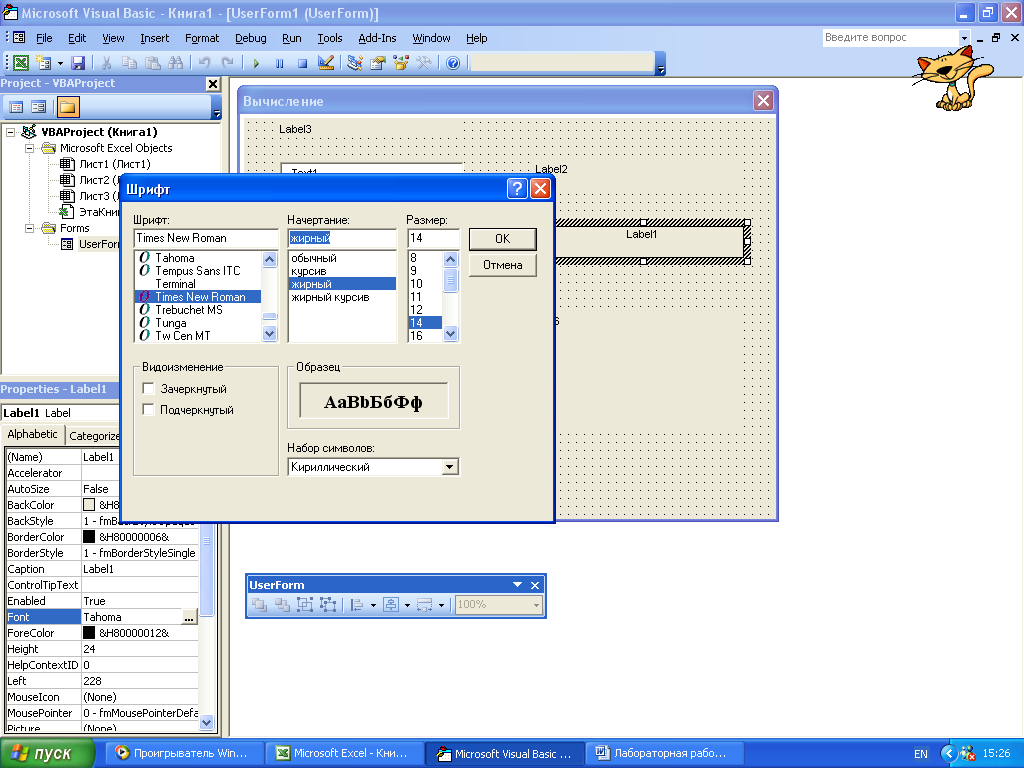Click the Paste toolbar icon
Viewport: 1024px width, 768px height.
[152, 63]
